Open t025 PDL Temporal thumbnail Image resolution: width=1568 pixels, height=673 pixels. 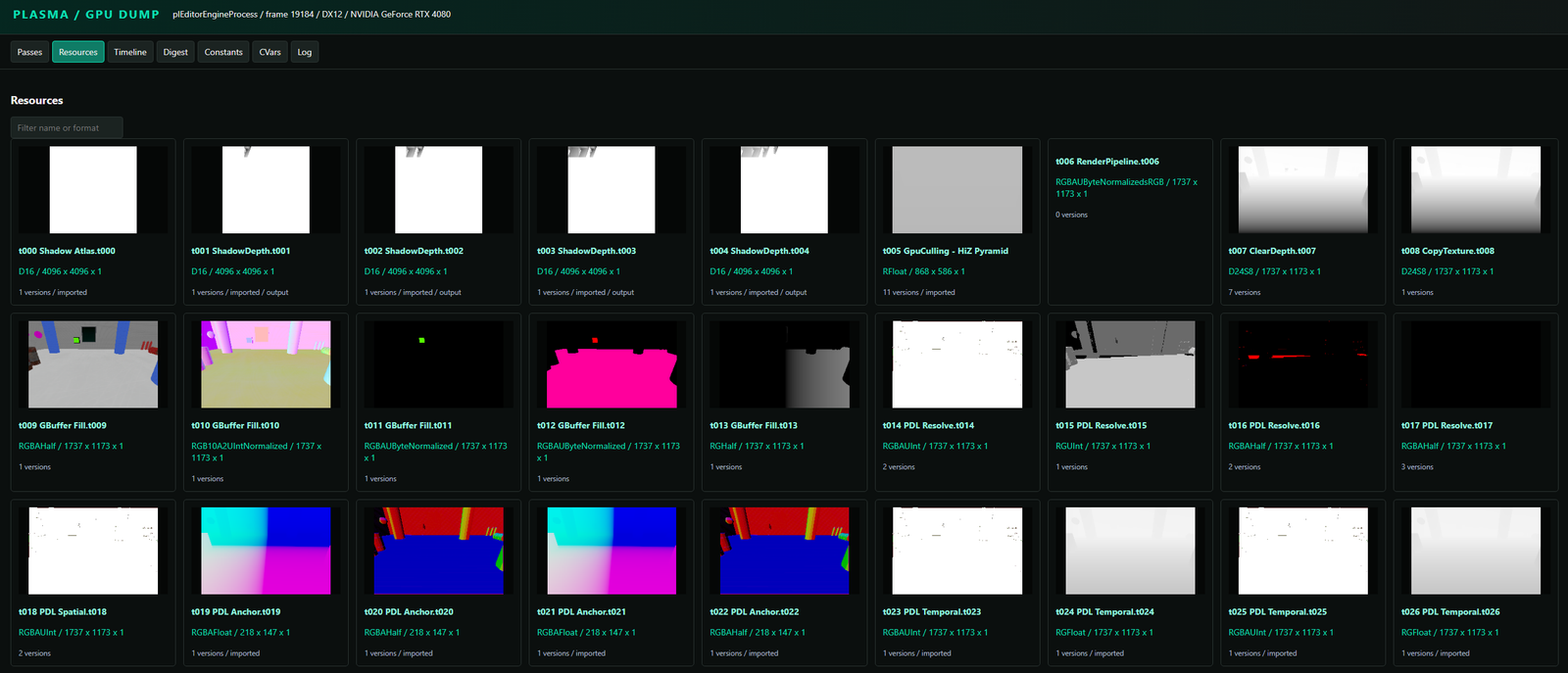tap(1303, 551)
